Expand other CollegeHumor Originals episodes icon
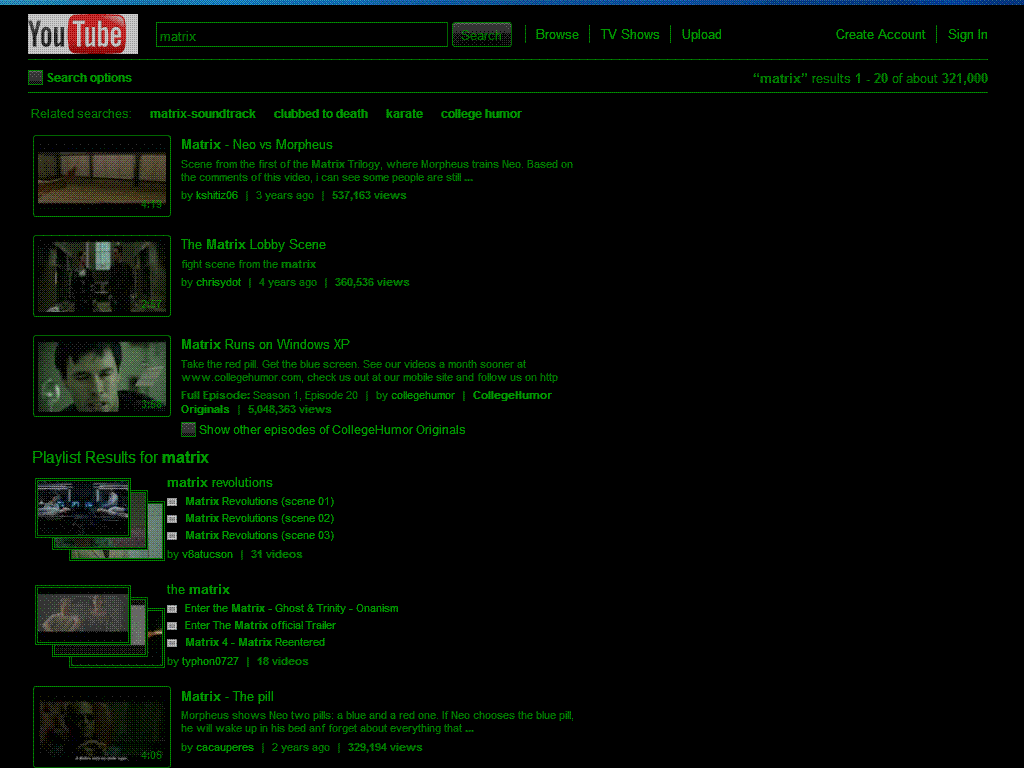This screenshot has height=768, width=1024. coord(189,430)
